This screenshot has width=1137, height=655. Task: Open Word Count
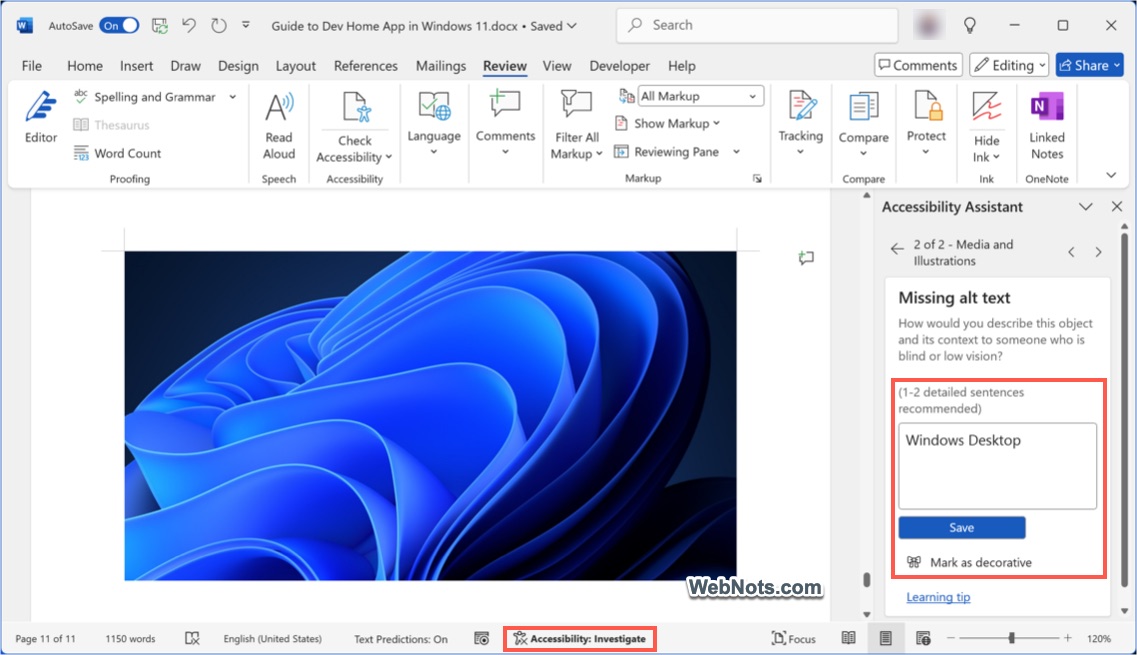117,153
